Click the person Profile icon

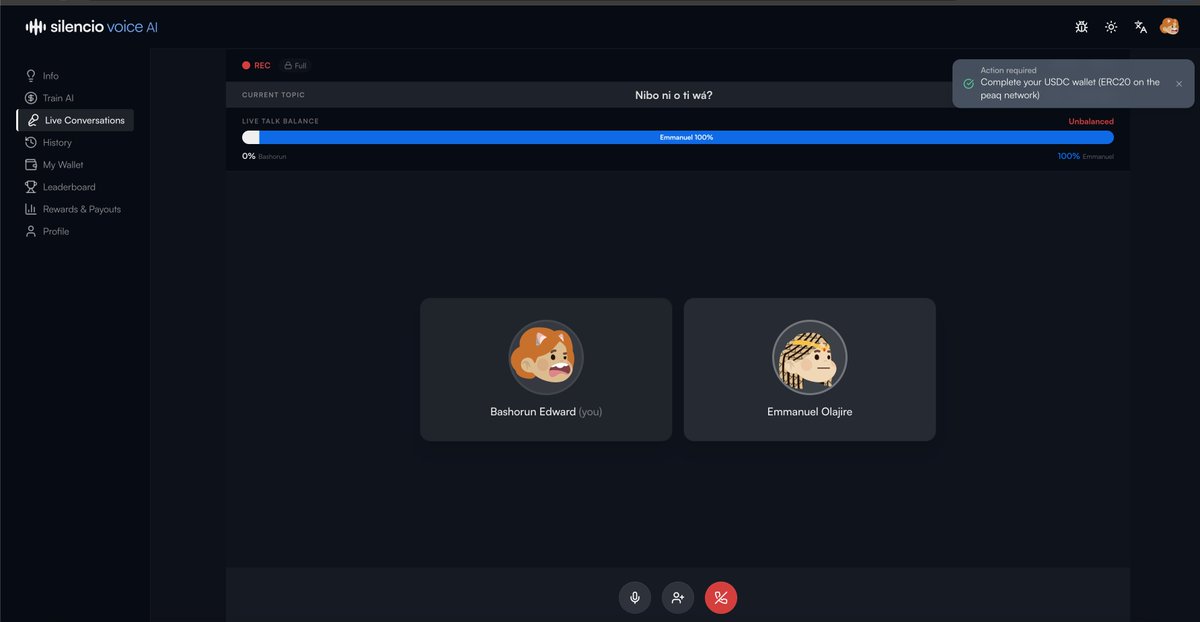coord(31,231)
